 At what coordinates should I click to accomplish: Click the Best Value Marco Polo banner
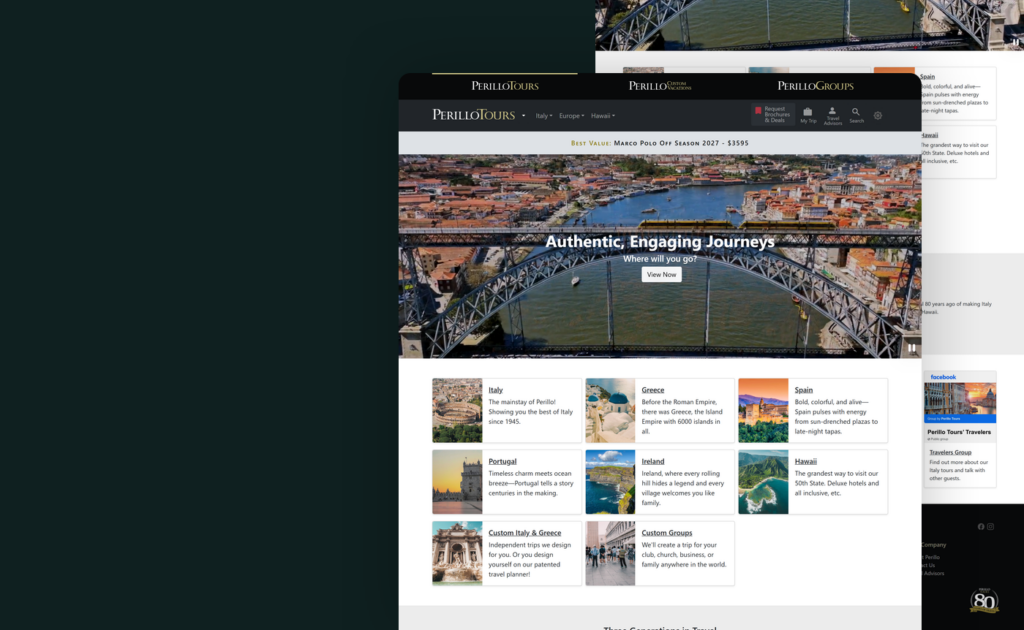click(660, 143)
